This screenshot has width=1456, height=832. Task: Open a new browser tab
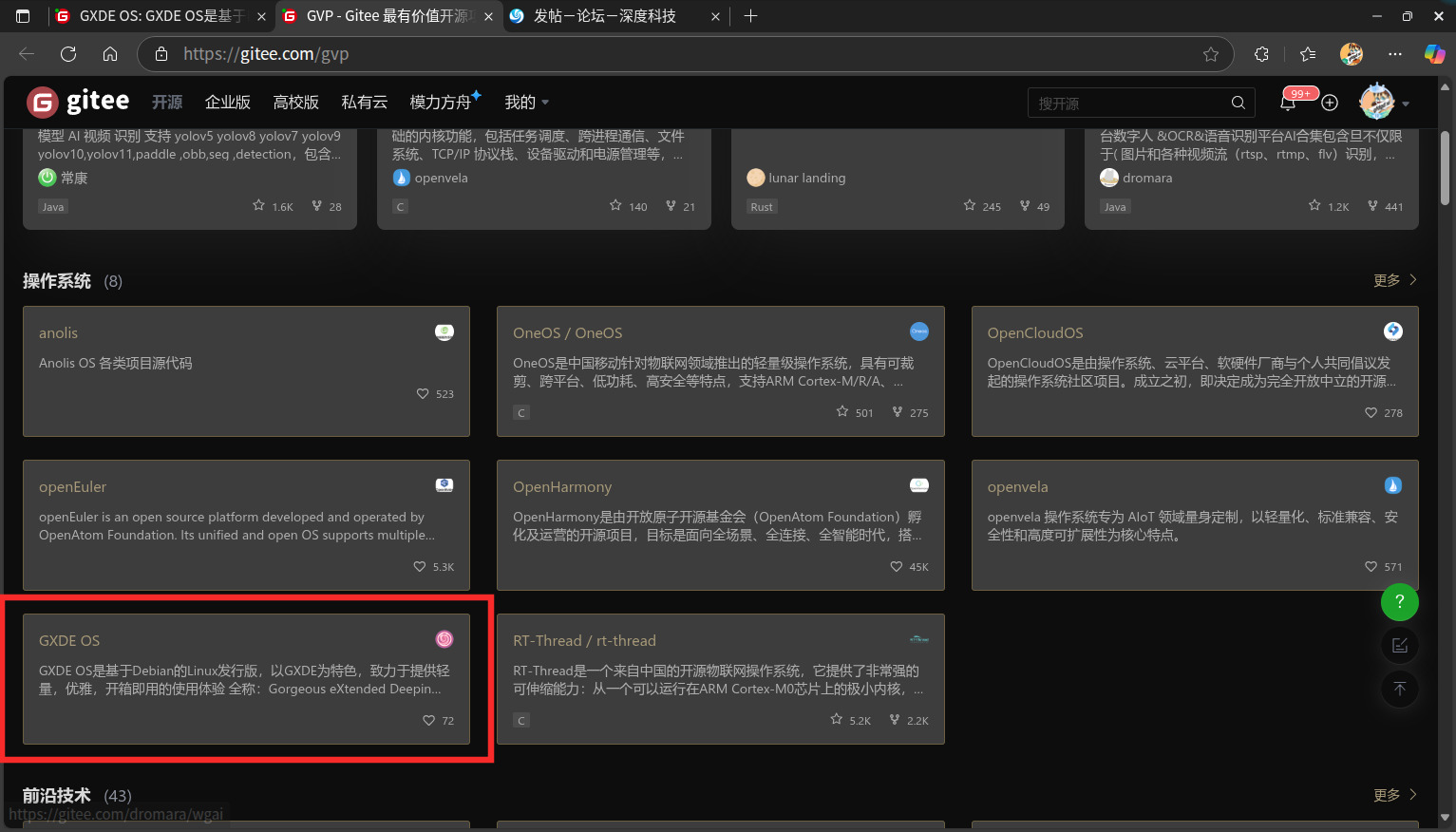coord(750,16)
